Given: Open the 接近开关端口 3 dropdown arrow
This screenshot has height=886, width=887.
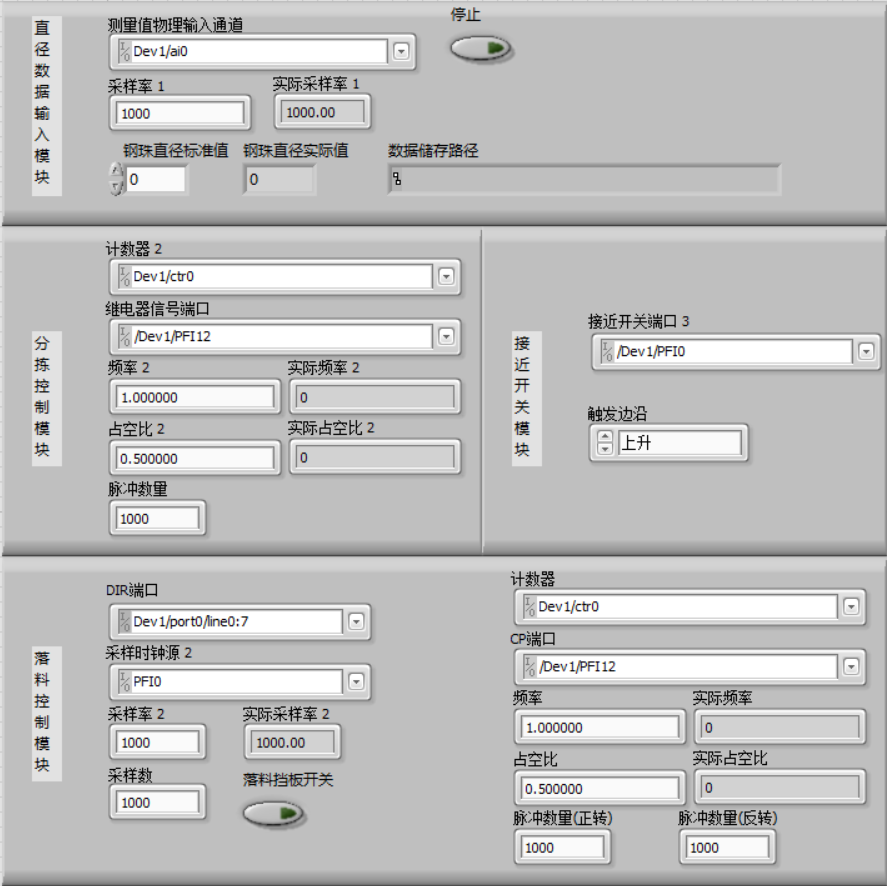Looking at the screenshot, I should [x=866, y=351].
